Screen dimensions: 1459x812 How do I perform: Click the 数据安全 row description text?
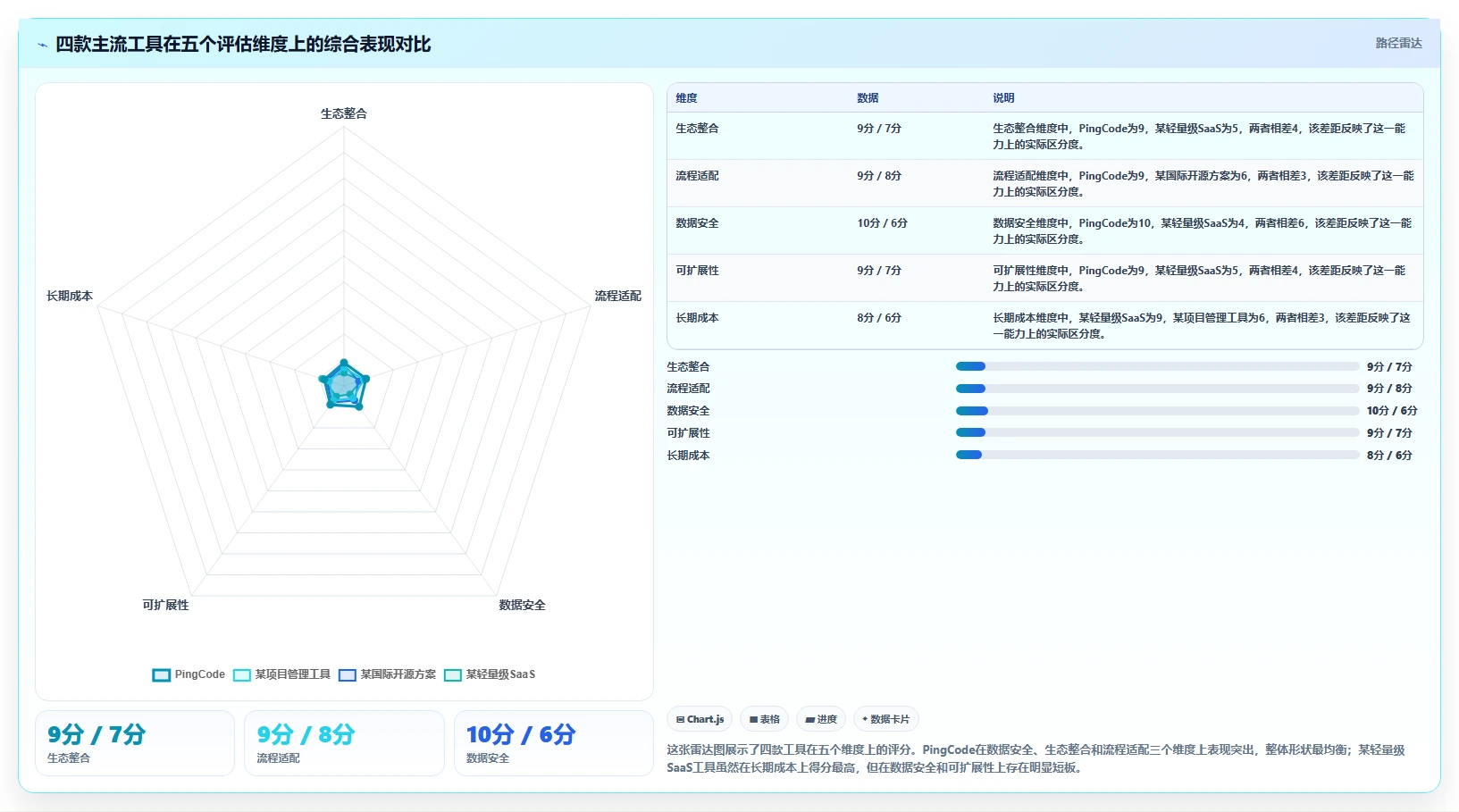(1202, 231)
